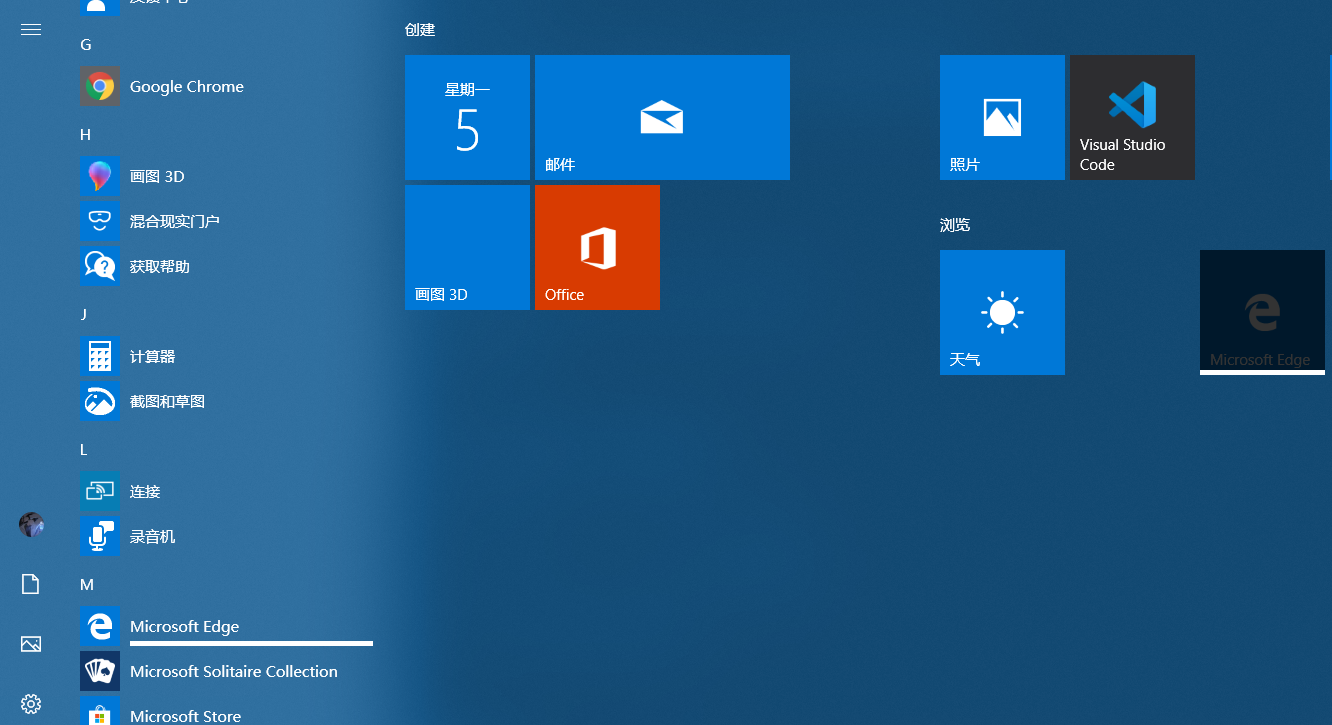Viewport: 1332px width, 725px height.
Task: Click the letter J group header
Action: 85,314
